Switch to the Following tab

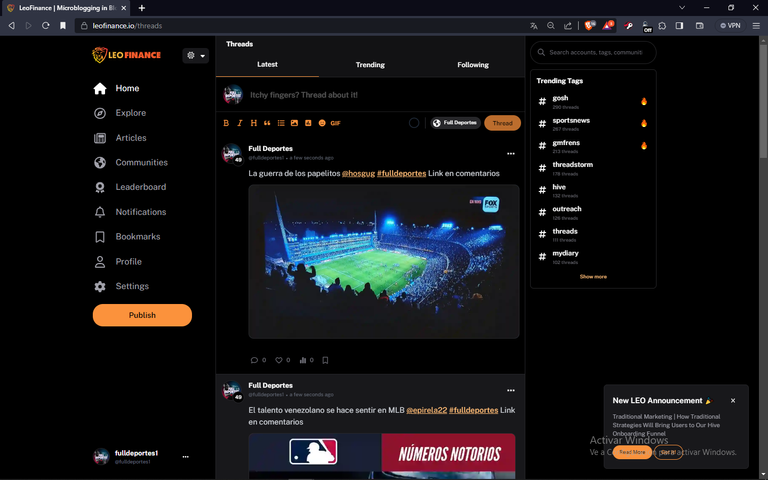pos(473,65)
